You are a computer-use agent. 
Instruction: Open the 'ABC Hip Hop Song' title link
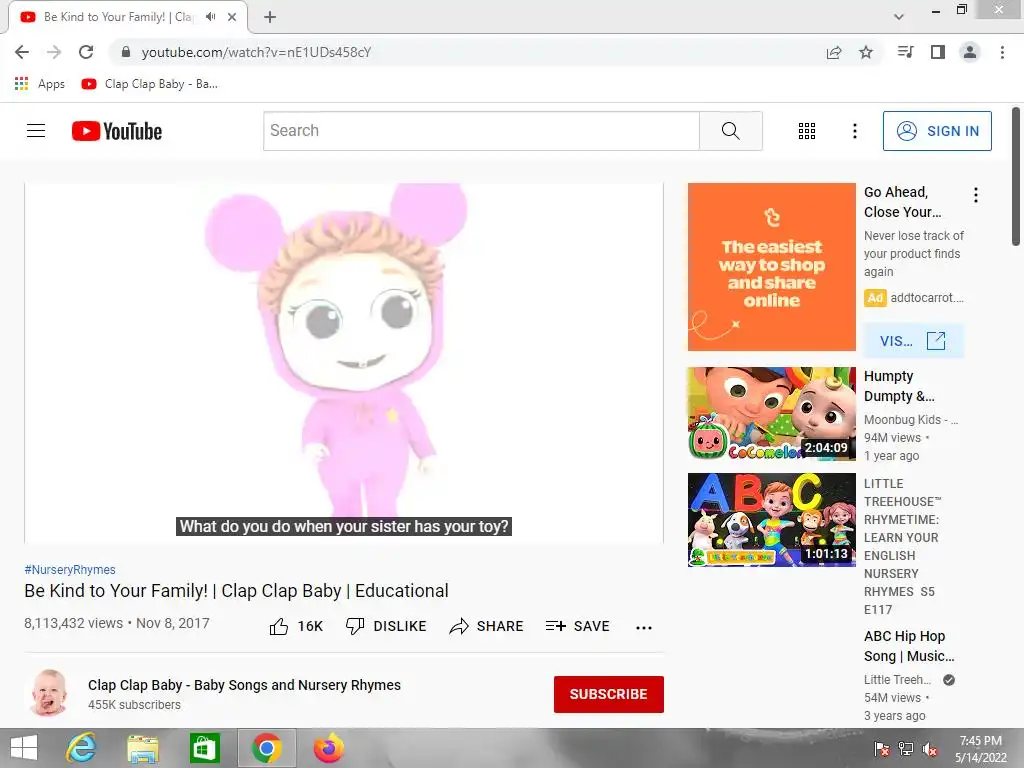pos(909,646)
